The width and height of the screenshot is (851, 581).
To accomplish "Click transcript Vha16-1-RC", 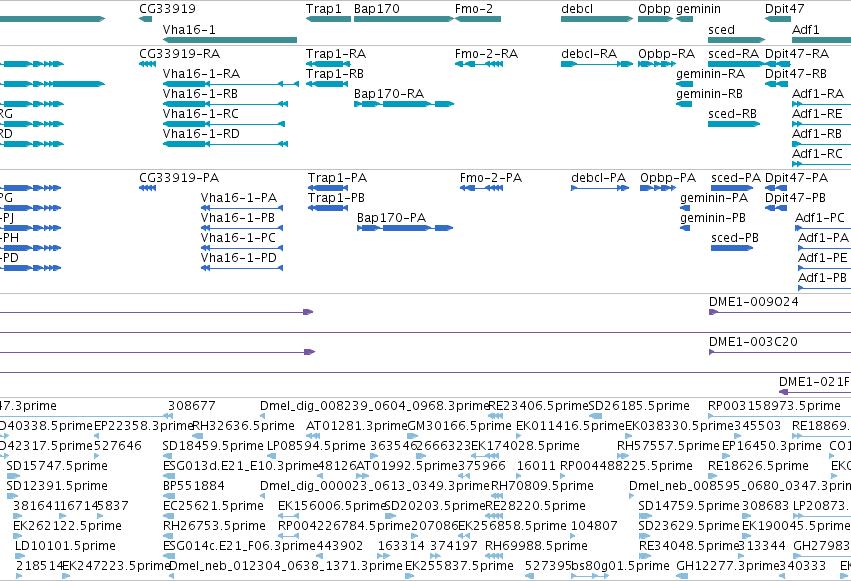I will tap(224, 124).
